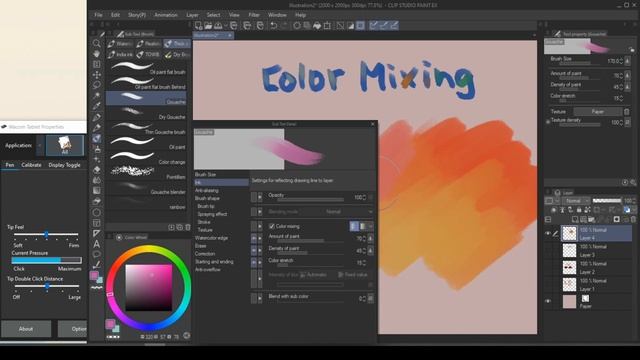This screenshot has height=360, width=640.
Task: Open the Watercolor edge settings category
Action: point(211,238)
